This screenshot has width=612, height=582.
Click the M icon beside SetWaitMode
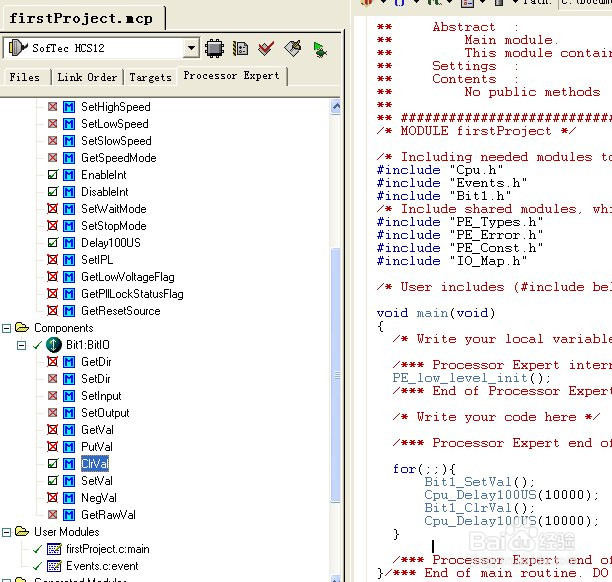coord(69,209)
